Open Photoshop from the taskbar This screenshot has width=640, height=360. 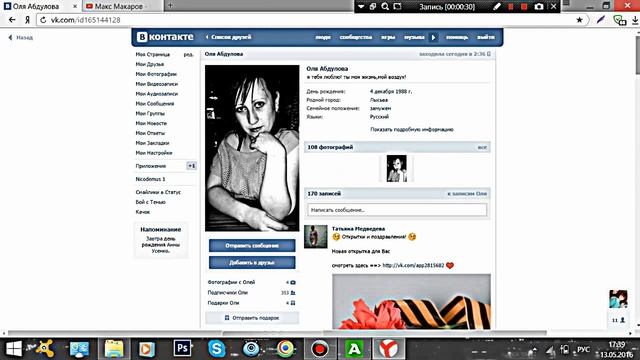[182, 349]
